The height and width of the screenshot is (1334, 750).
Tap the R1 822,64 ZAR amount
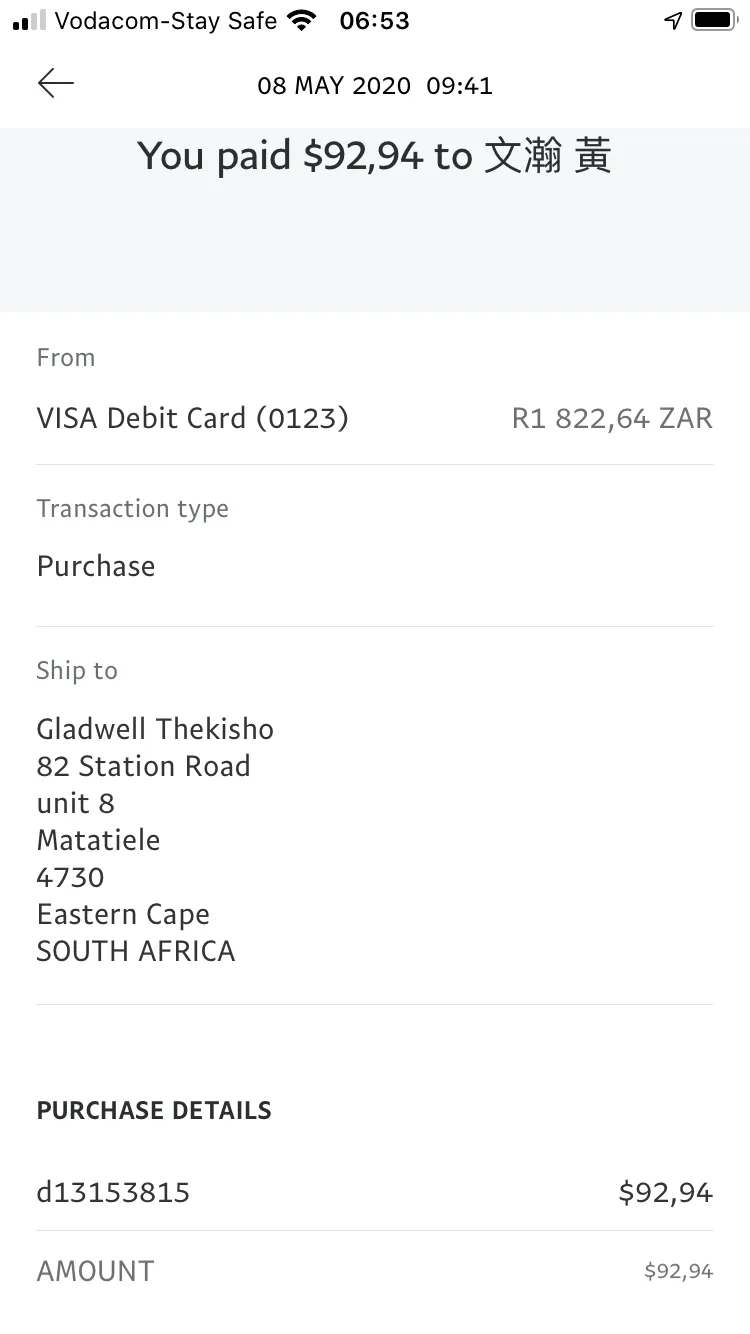(612, 418)
